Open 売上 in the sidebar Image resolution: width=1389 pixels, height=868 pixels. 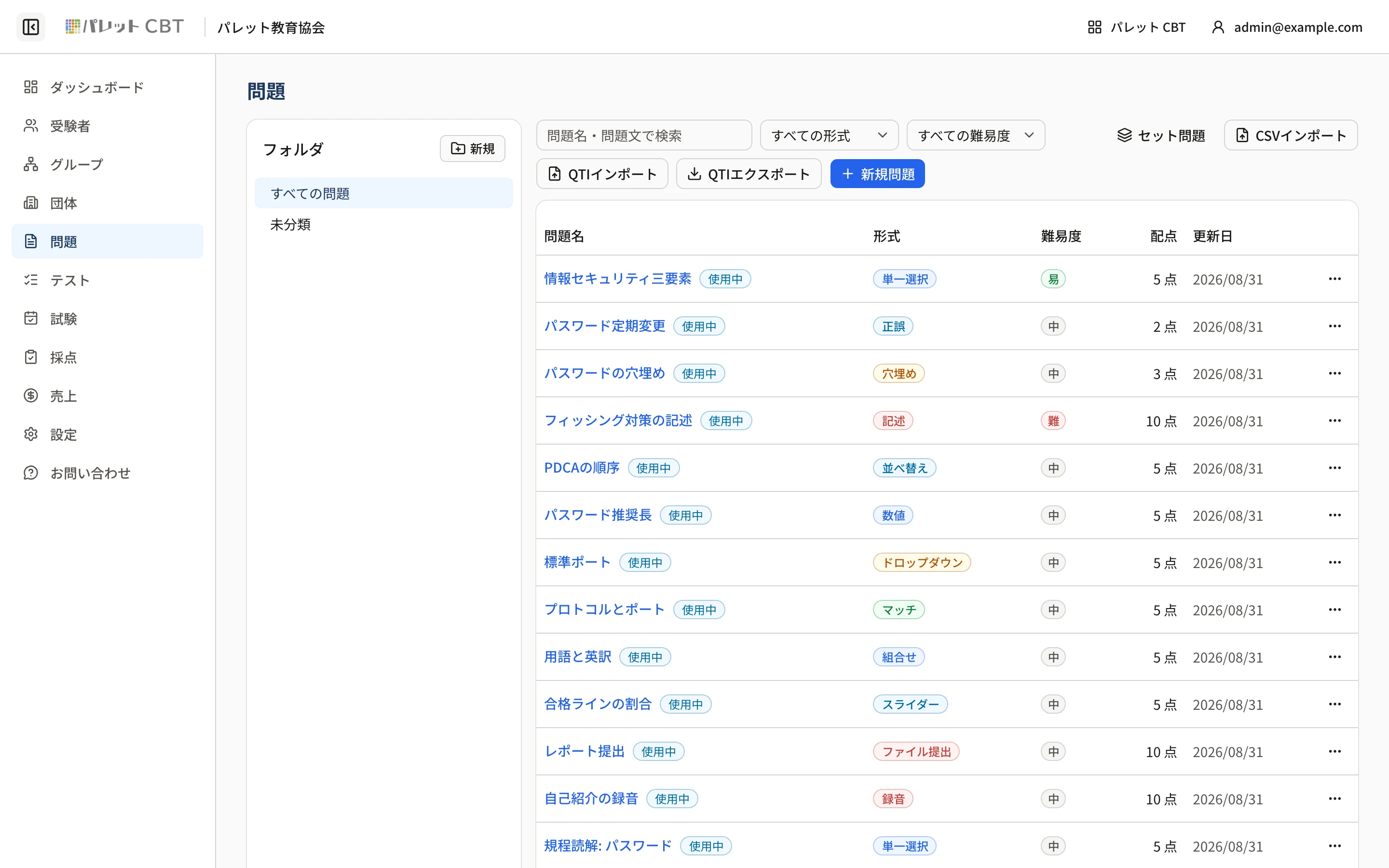pyautogui.click(x=108, y=395)
